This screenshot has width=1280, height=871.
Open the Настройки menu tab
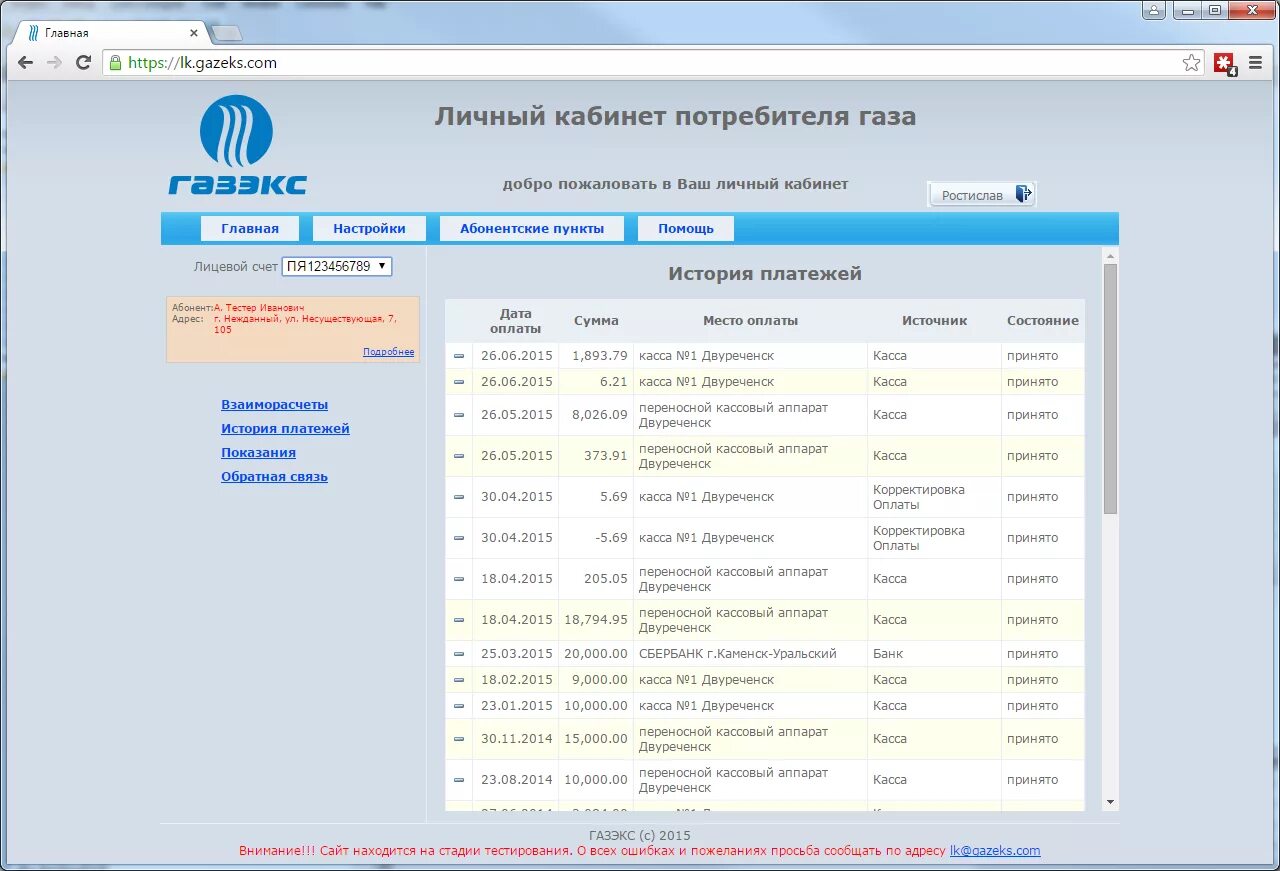point(369,228)
